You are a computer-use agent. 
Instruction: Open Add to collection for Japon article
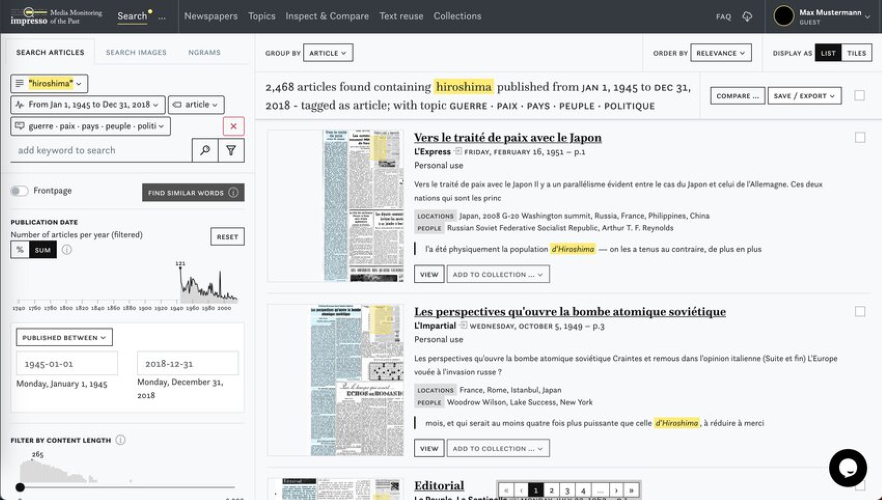pos(498,274)
